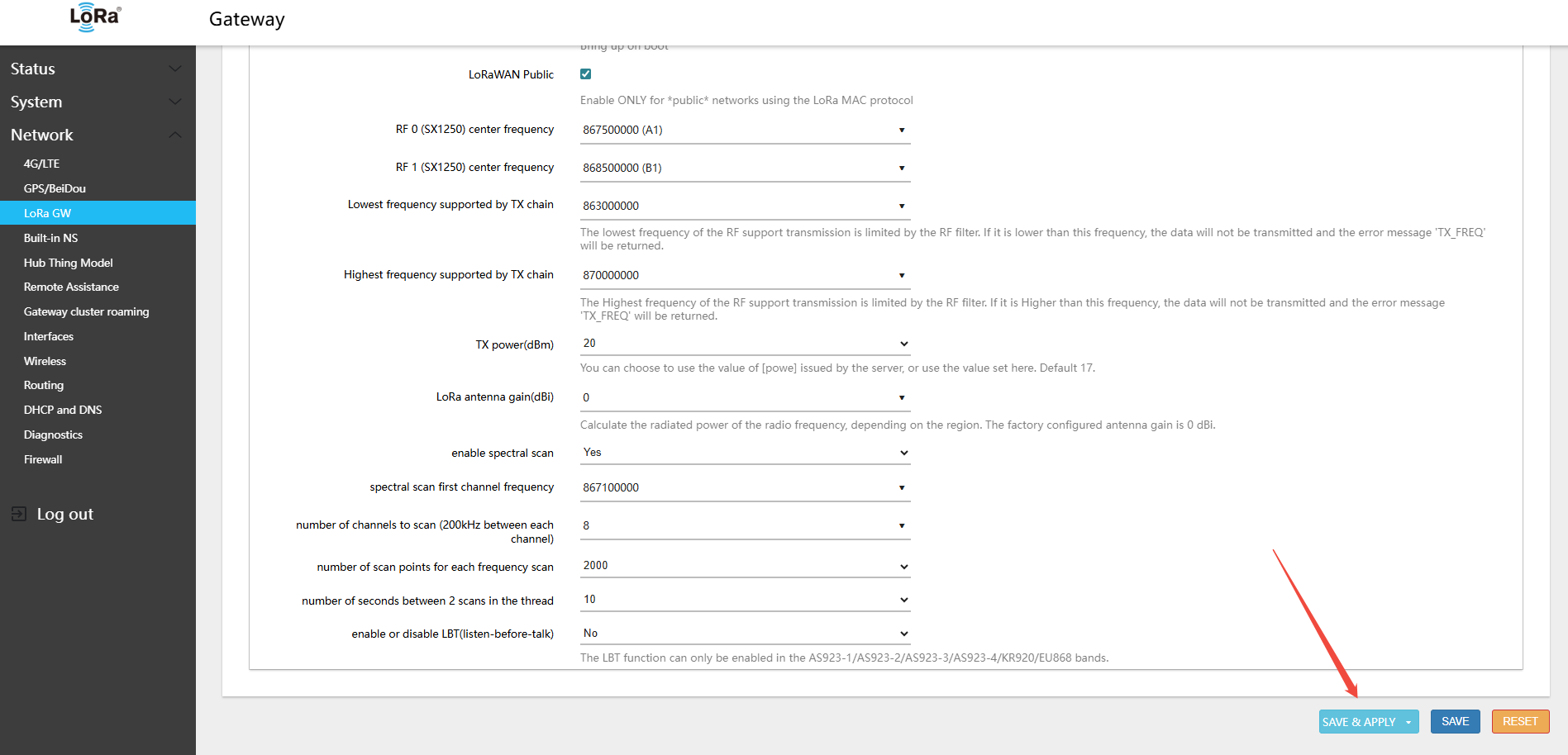The height and width of the screenshot is (755, 1568).
Task: Click the blue SAVE button
Action: pyautogui.click(x=1455, y=721)
